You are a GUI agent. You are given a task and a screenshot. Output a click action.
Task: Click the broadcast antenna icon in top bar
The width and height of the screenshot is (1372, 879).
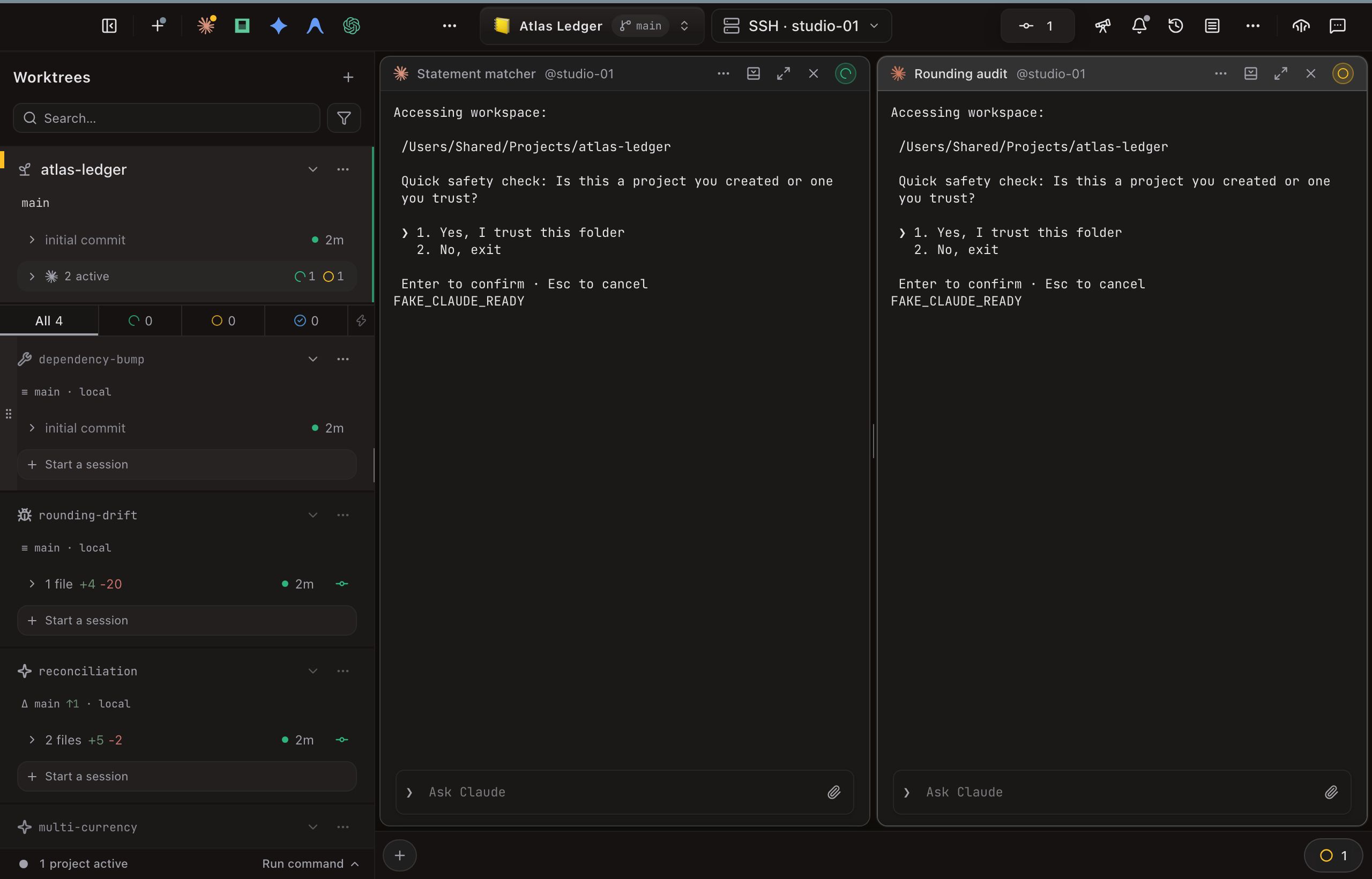point(1301,26)
